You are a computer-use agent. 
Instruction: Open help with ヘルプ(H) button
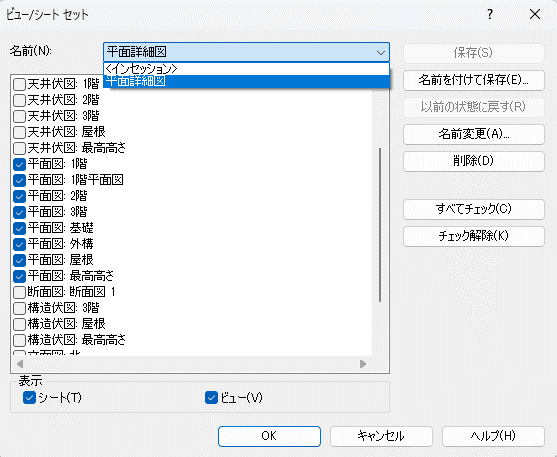point(493,436)
